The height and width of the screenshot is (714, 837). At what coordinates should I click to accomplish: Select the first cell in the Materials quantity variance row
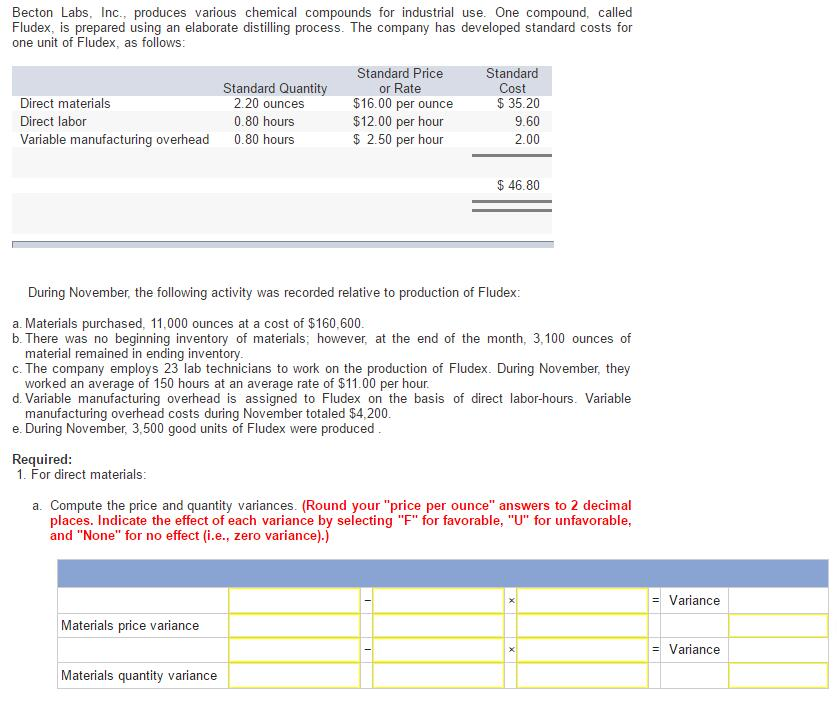pos(294,676)
